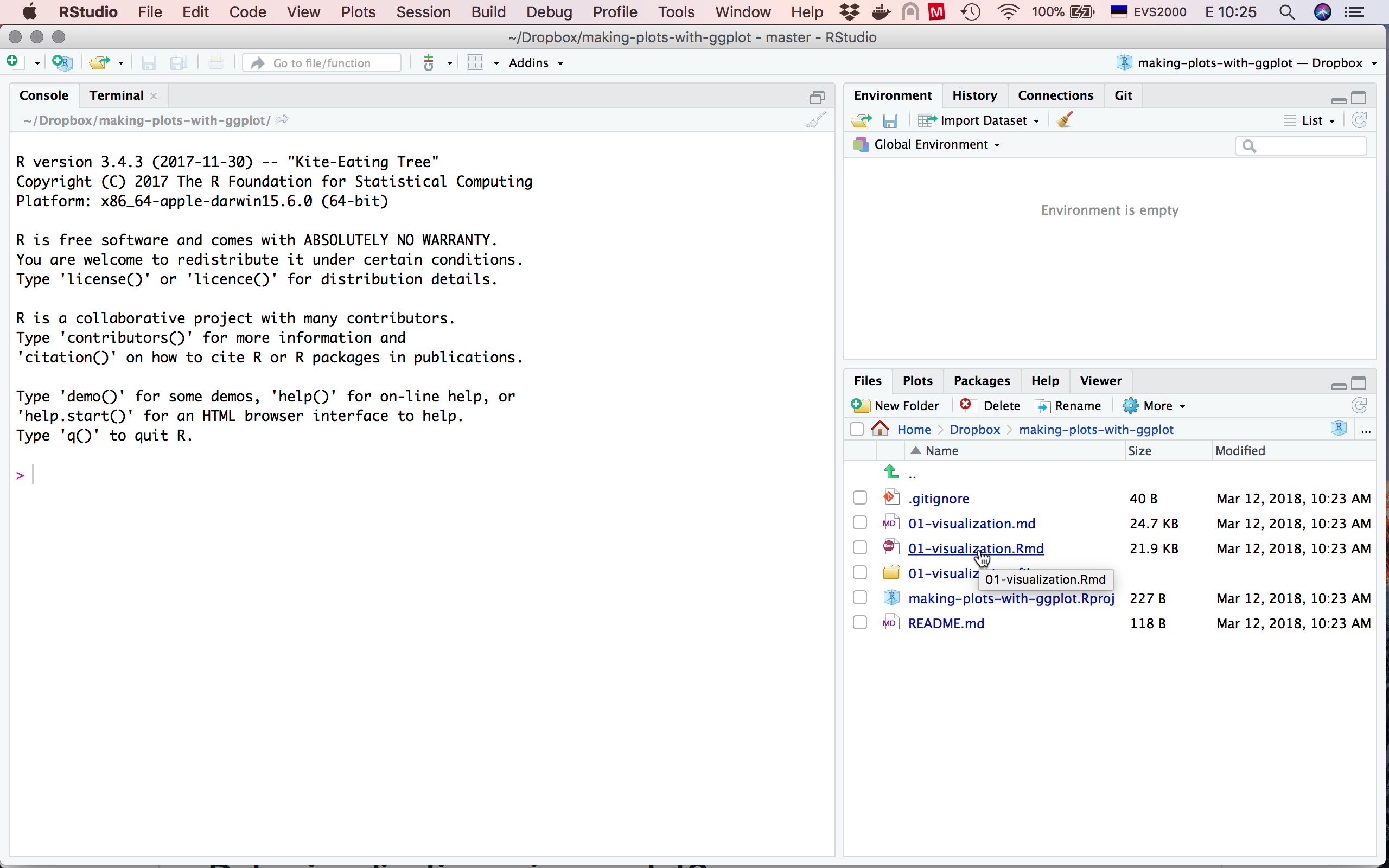Tick the README.md file checkbox
1389x868 pixels.
pyautogui.click(x=860, y=623)
